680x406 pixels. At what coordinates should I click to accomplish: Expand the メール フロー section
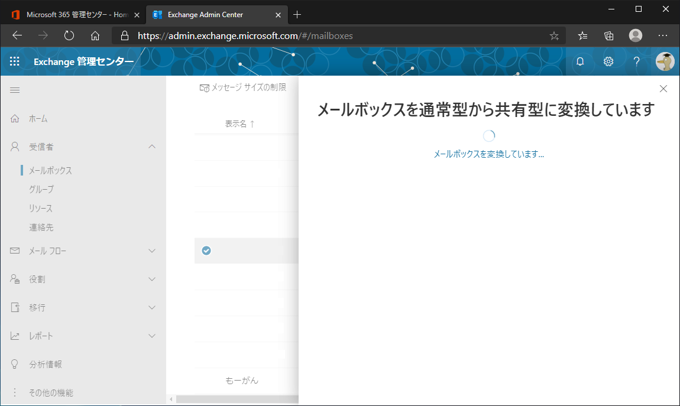(x=152, y=251)
